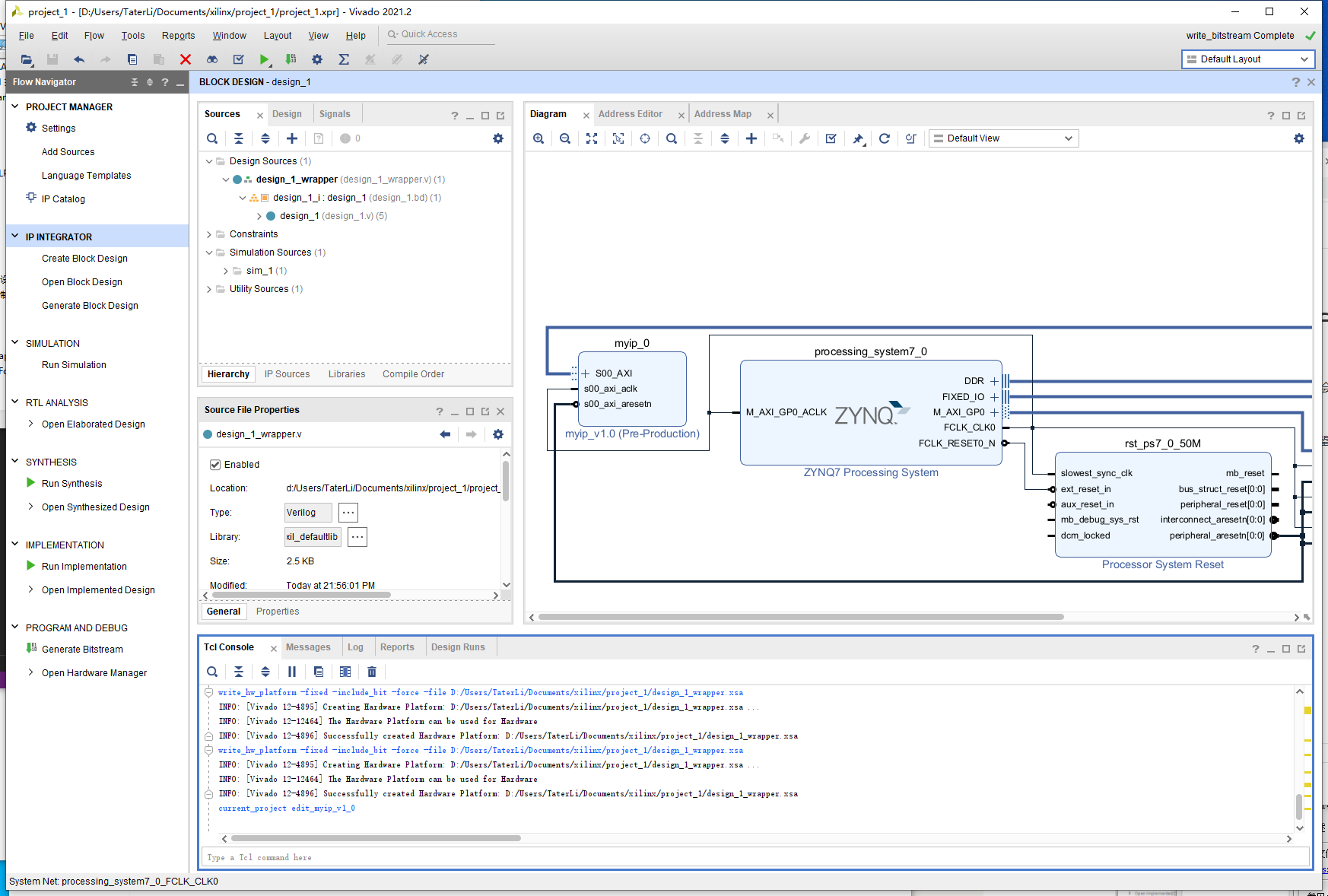This screenshot has height=896, width=1328.
Task: Go to previous object in Source File Properties
Action: [x=445, y=434]
